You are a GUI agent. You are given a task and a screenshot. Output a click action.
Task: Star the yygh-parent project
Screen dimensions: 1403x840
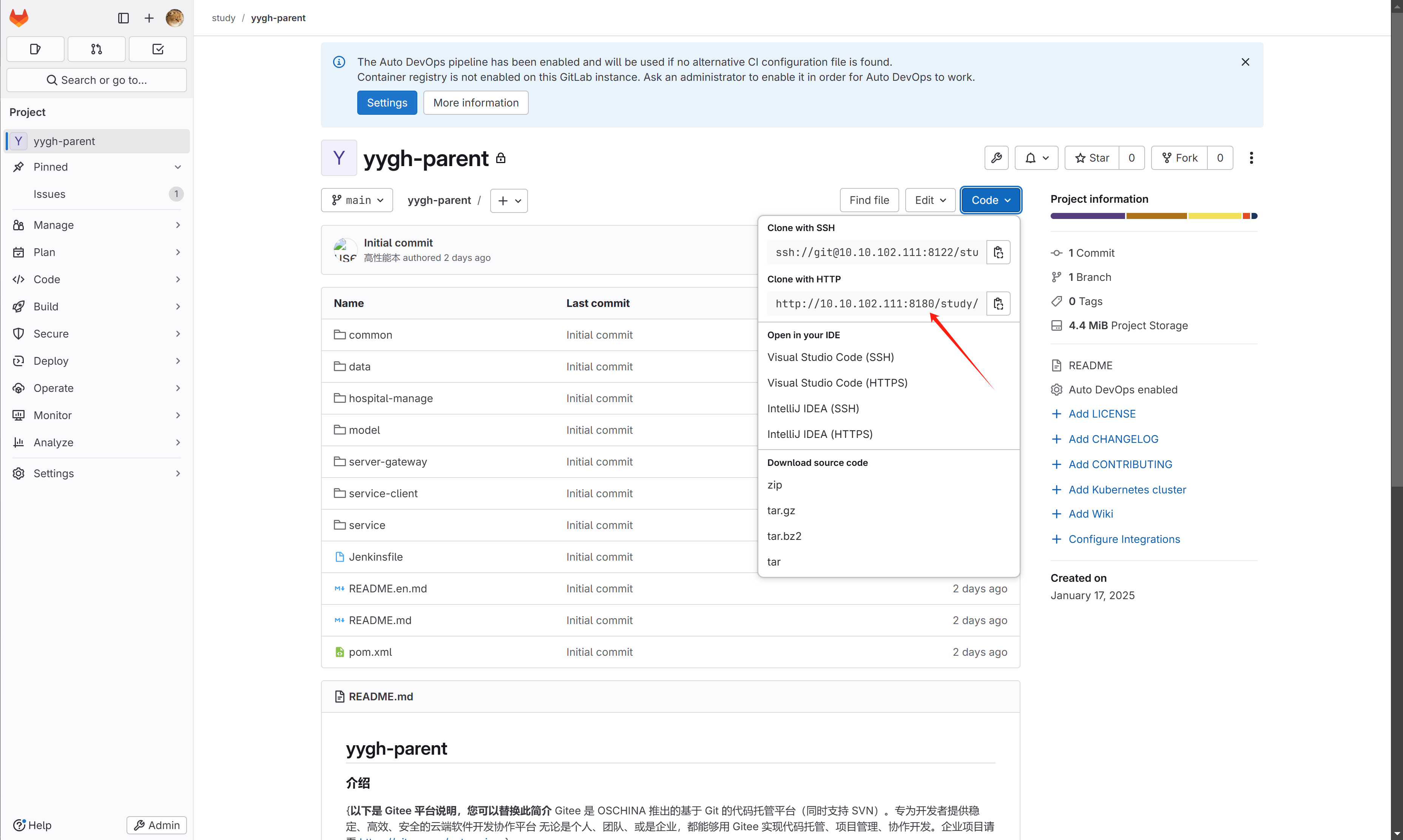pyautogui.click(x=1091, y=158)
